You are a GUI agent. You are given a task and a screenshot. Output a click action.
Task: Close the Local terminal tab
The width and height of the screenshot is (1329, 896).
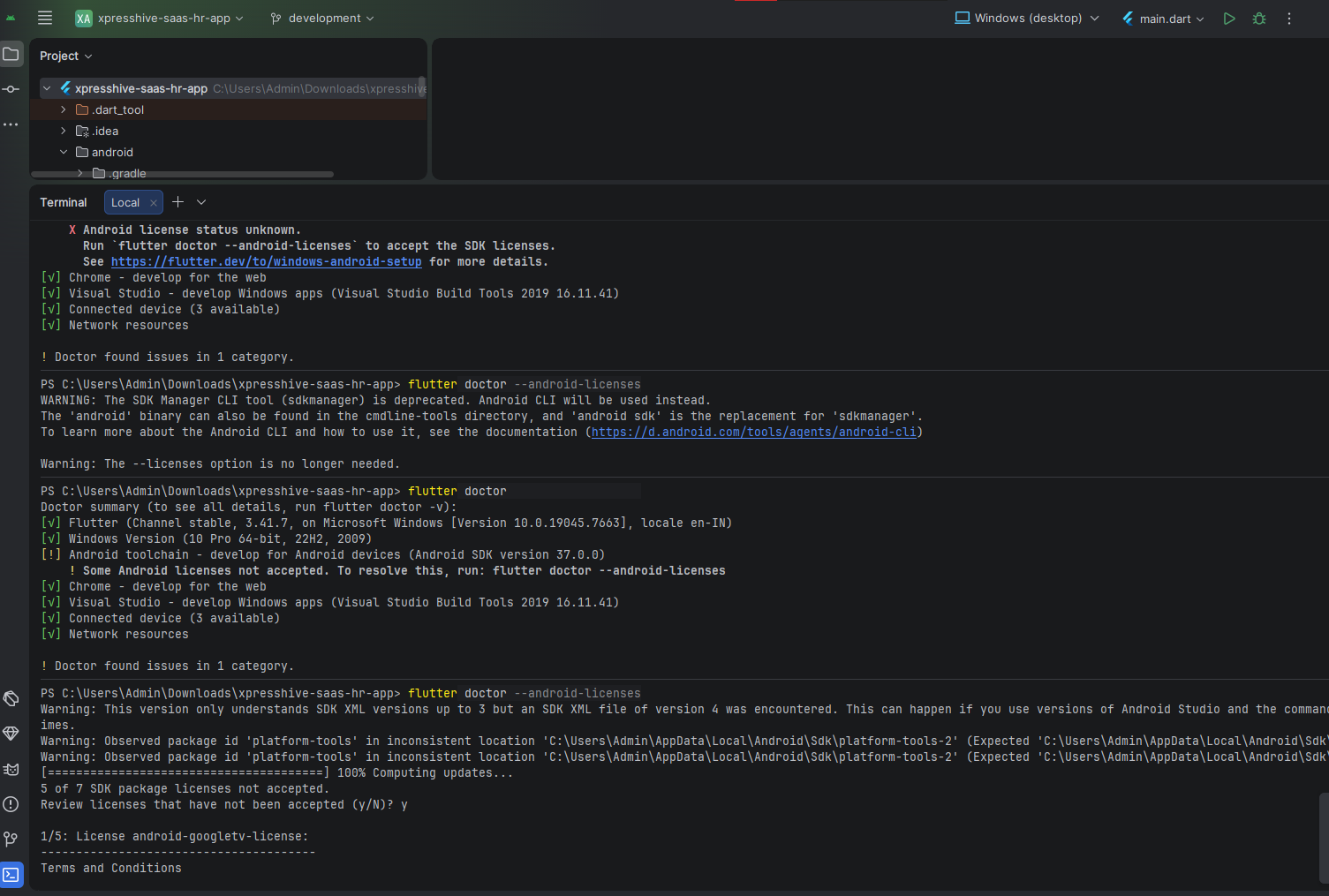(154, 203)
